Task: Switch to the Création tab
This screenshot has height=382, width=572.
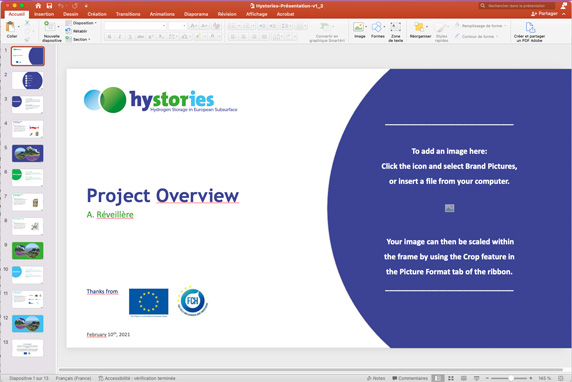Action: coord(97,14)
